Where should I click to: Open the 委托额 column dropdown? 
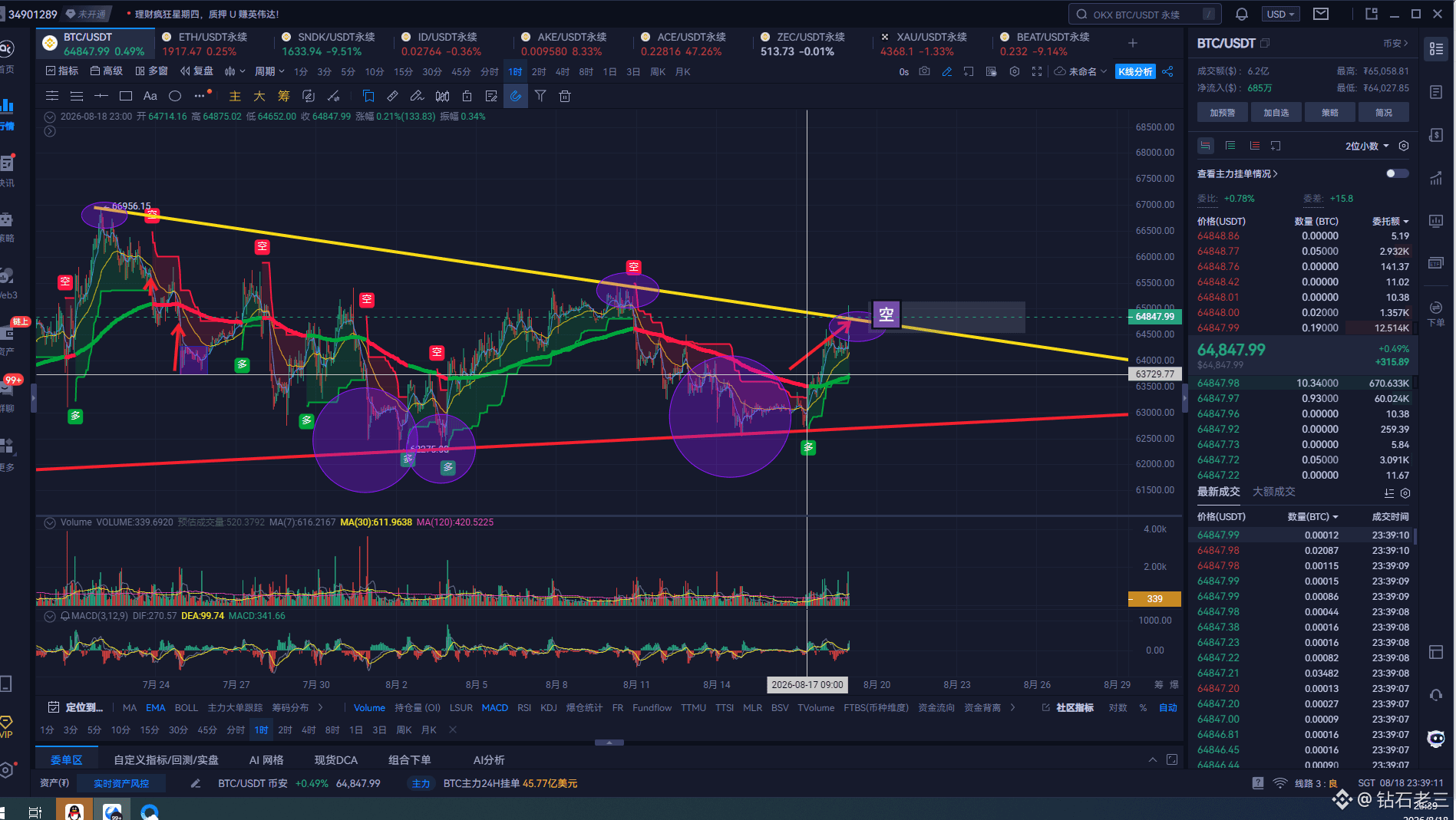[1390, 221]
